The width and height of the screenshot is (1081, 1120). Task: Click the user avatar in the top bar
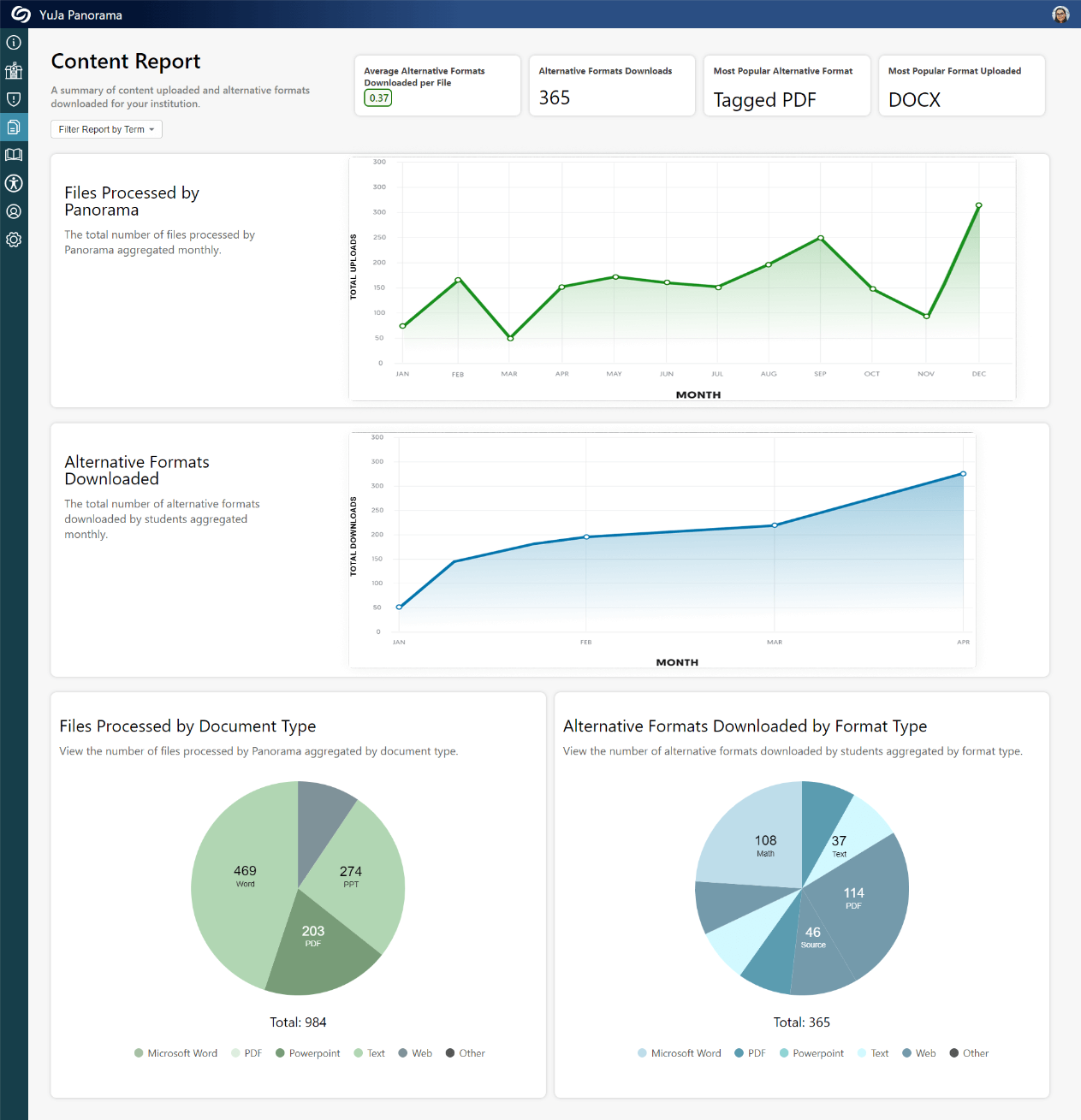[1060, 15]
